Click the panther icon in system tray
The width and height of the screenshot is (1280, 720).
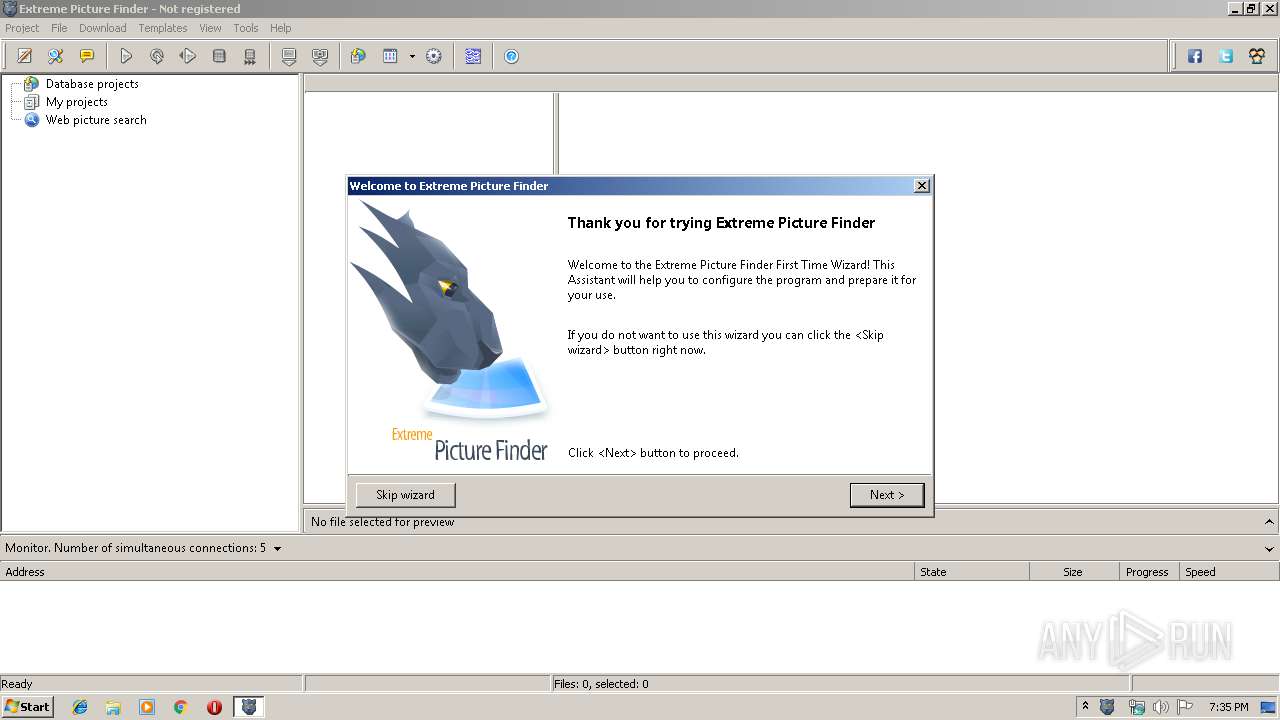[1107, 707]
